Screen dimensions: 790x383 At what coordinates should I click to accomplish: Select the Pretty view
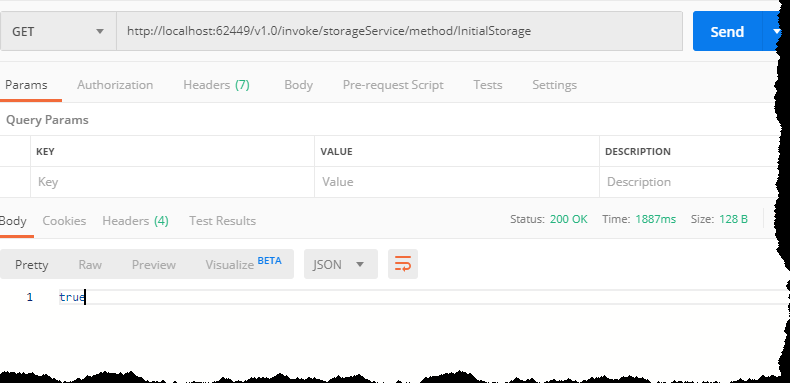pos(31,265)
